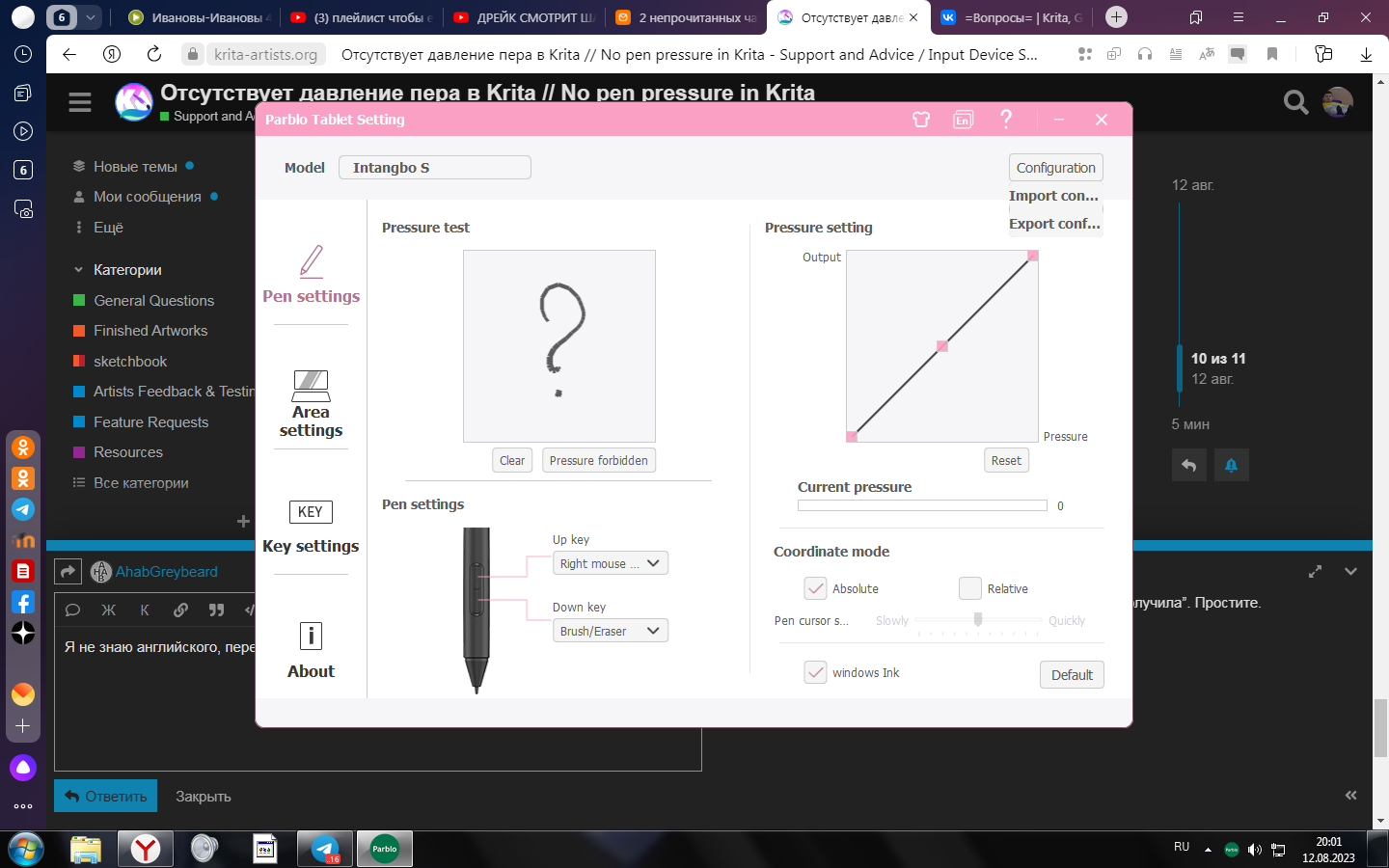Click the Ответить reply button

[106, 796]
